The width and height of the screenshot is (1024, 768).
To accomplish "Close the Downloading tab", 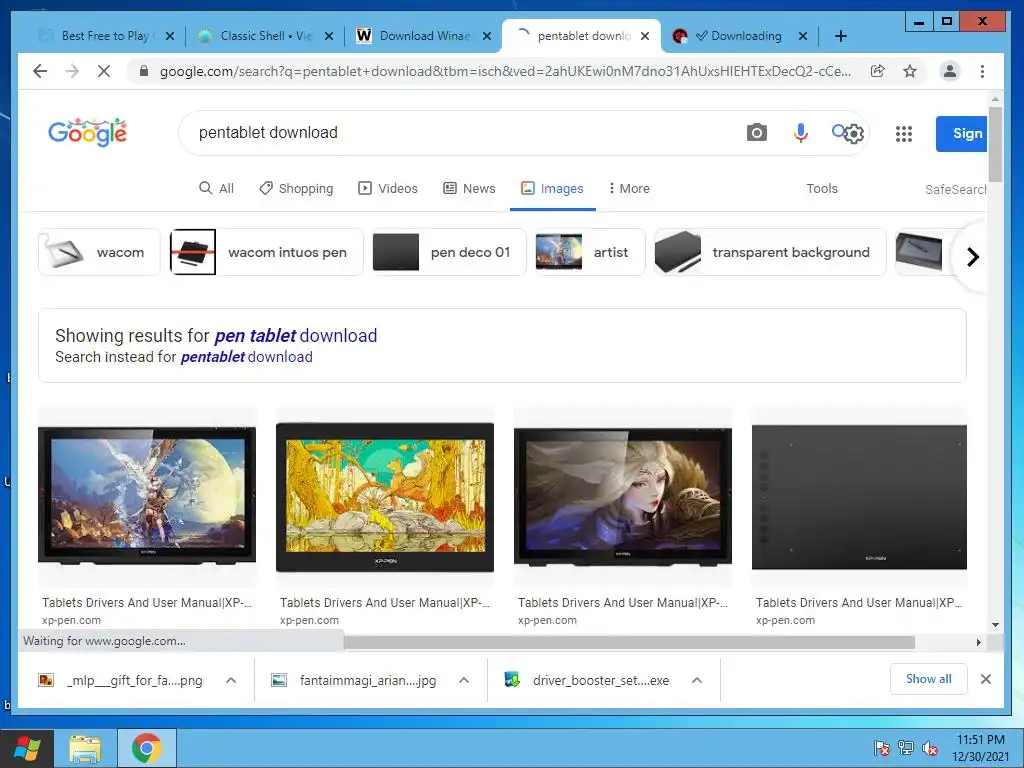I will 803,36.
